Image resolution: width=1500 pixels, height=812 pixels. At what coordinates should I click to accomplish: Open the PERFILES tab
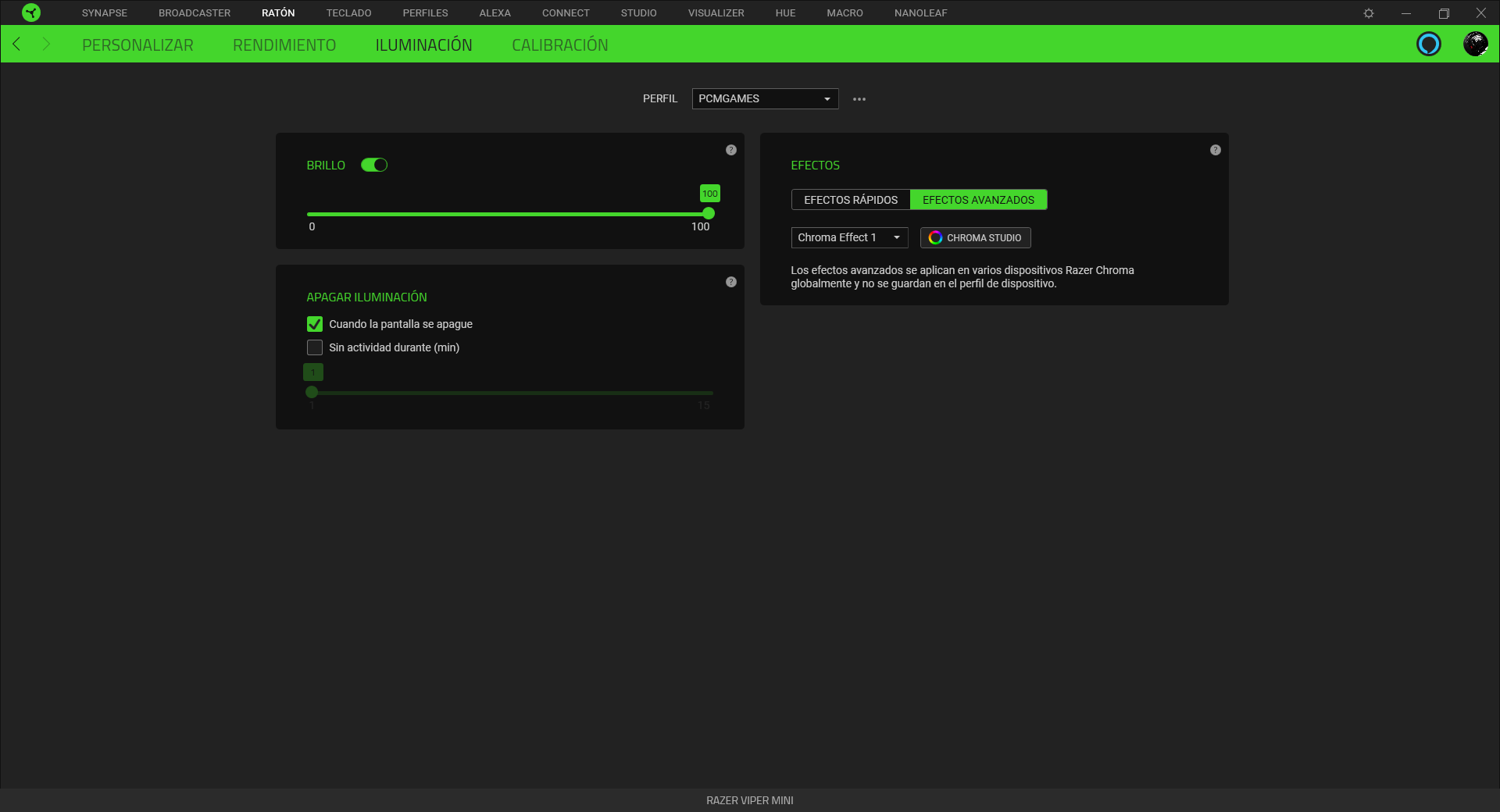(x=425, y=13)
